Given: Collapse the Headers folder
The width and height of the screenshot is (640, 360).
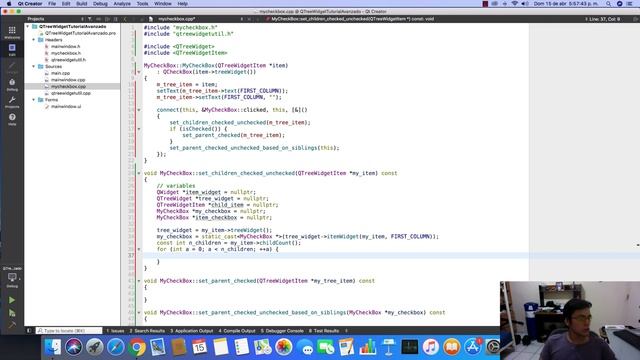Looking at the screenshot, I should click(x=34, y=40).
